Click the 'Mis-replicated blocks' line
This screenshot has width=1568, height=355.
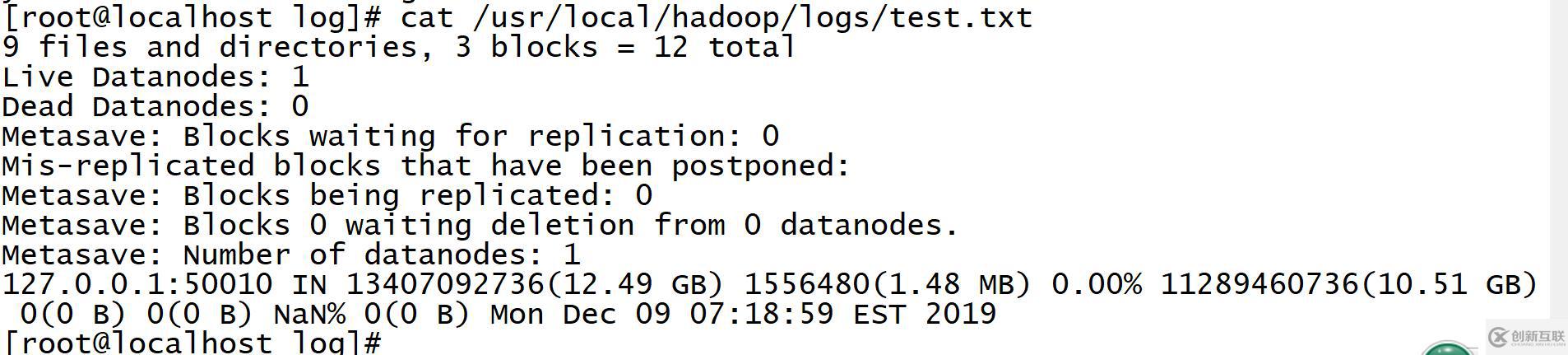point(425,166)
